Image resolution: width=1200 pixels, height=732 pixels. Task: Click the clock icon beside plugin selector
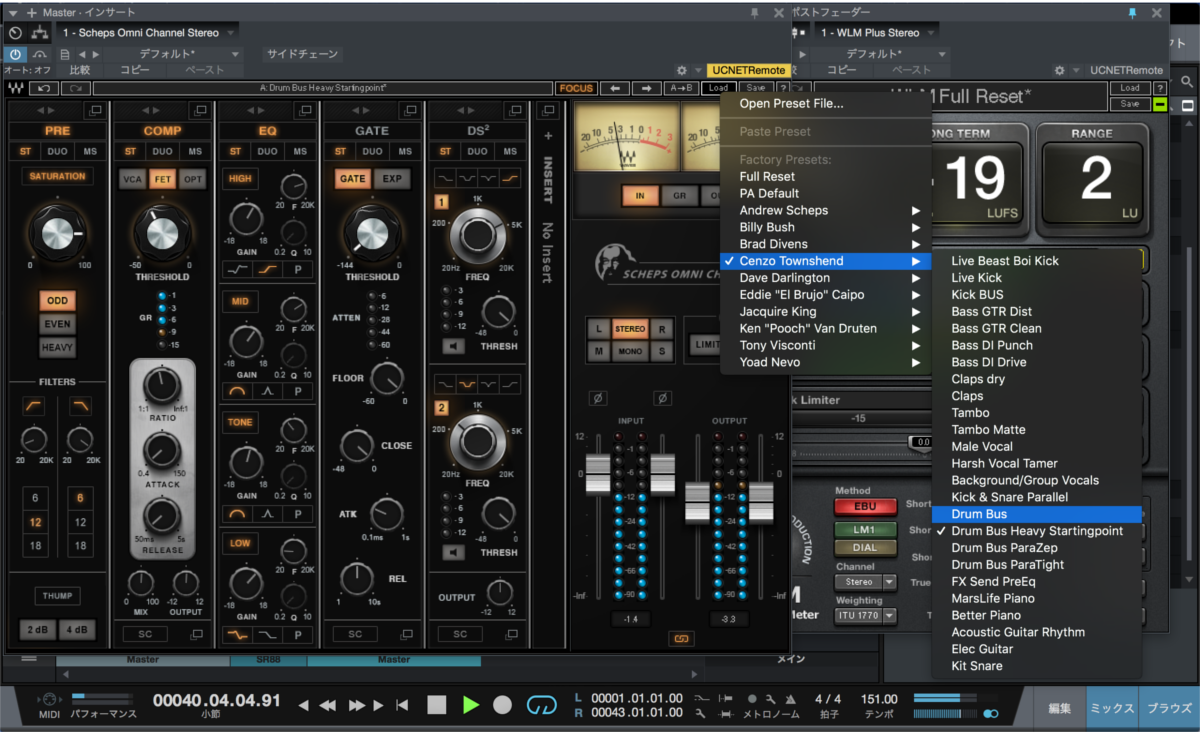click(x=15, y=32)
